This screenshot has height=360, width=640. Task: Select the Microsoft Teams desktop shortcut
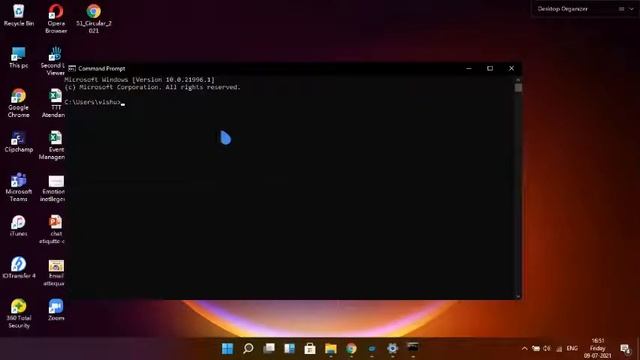click(x=18, y=187)
